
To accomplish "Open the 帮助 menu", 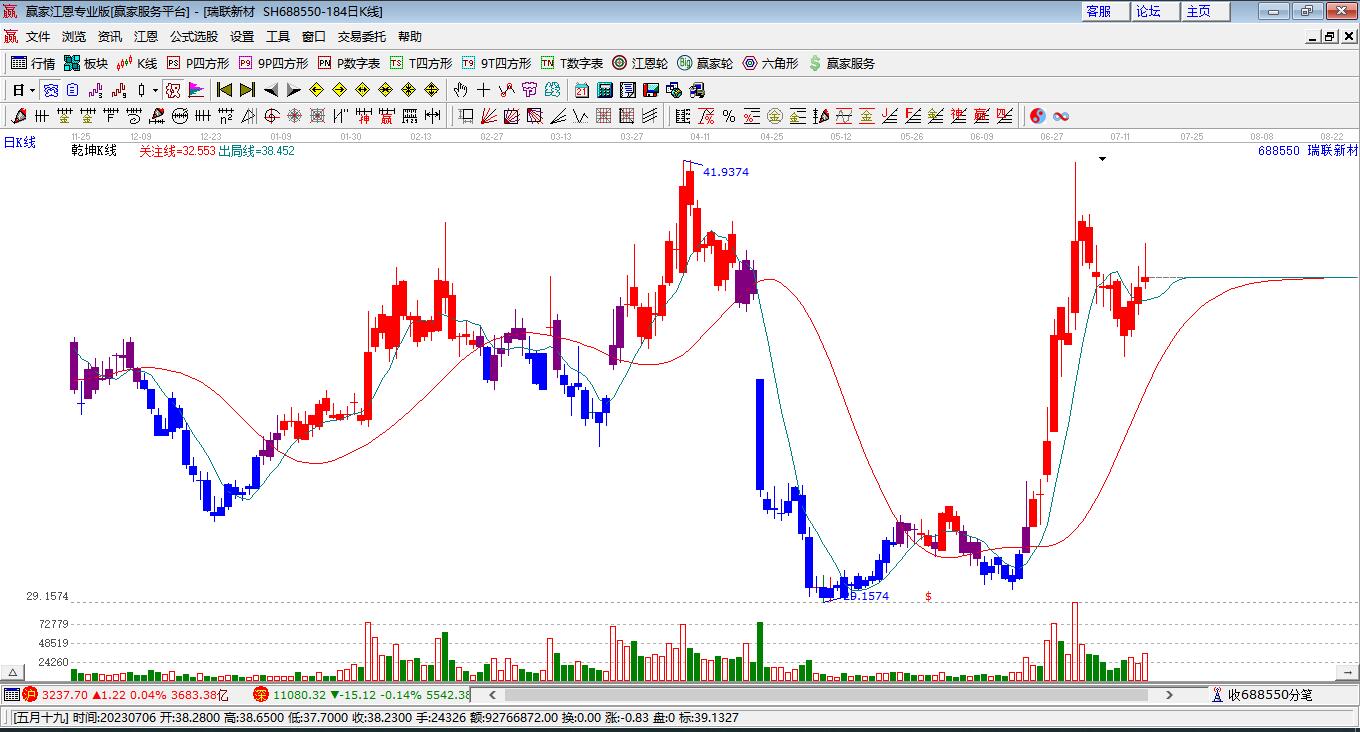I will (x=410, y=37).
